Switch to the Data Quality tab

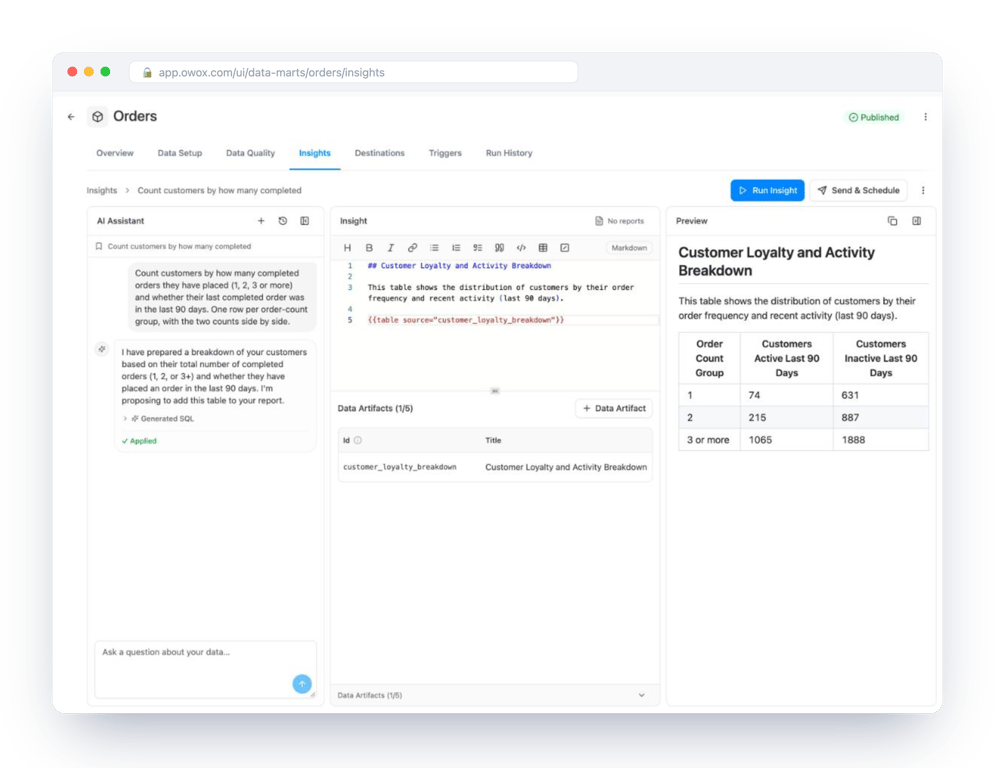click(250, 153)
